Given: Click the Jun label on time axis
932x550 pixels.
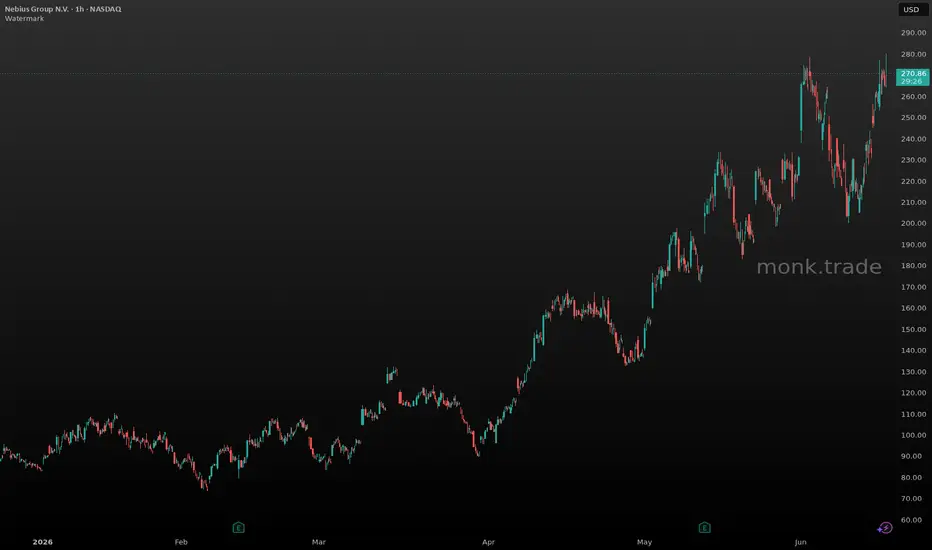Looking at the screenshot, I should tap(801, 542).
